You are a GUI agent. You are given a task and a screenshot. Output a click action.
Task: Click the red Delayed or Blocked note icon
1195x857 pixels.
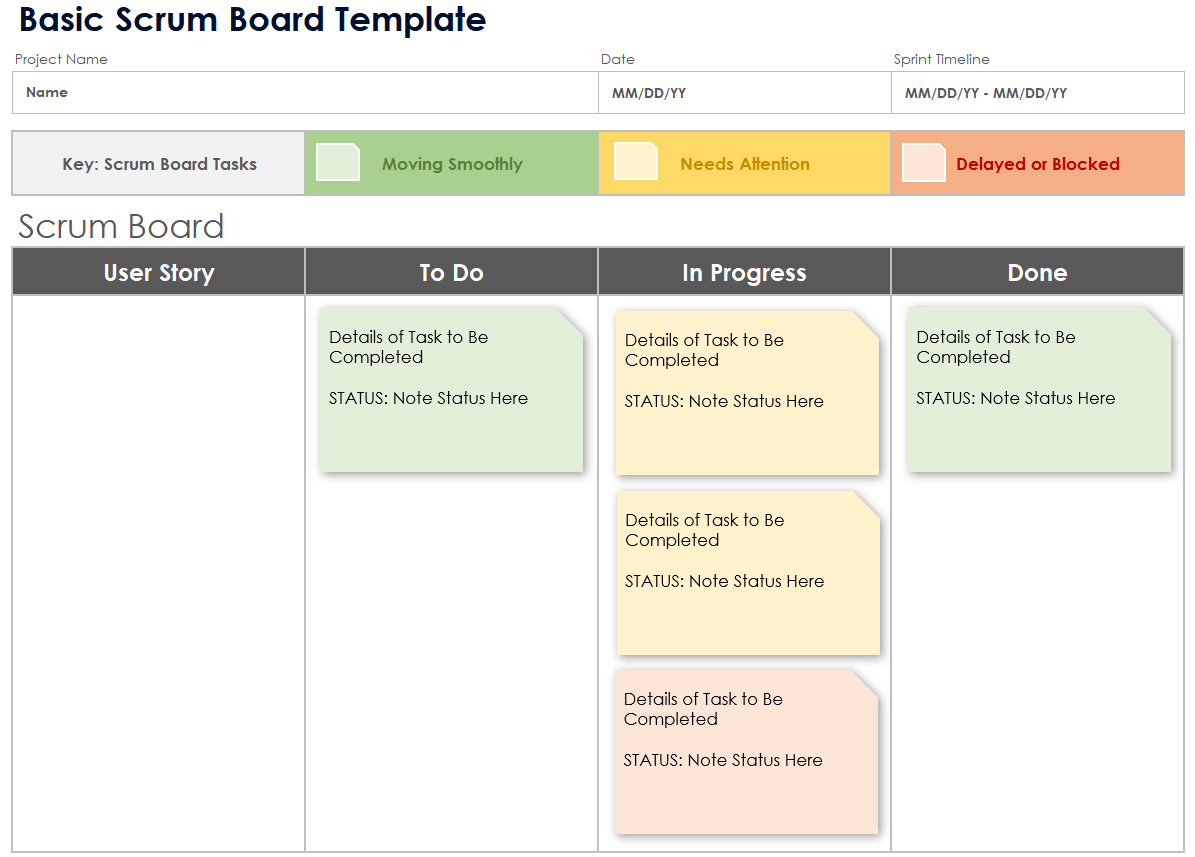(923, 162)
